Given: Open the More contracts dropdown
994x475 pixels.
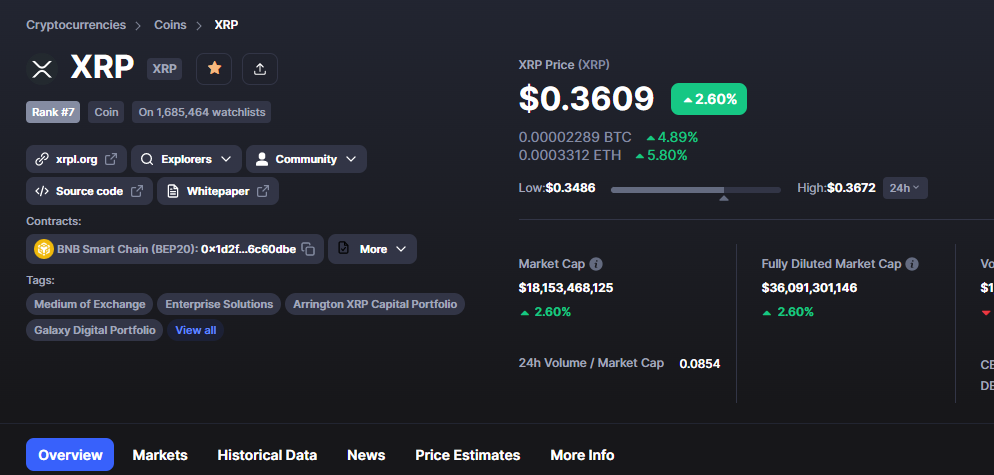Looking at the screenshot, I should pyautogui.click(x=373, y=249).
